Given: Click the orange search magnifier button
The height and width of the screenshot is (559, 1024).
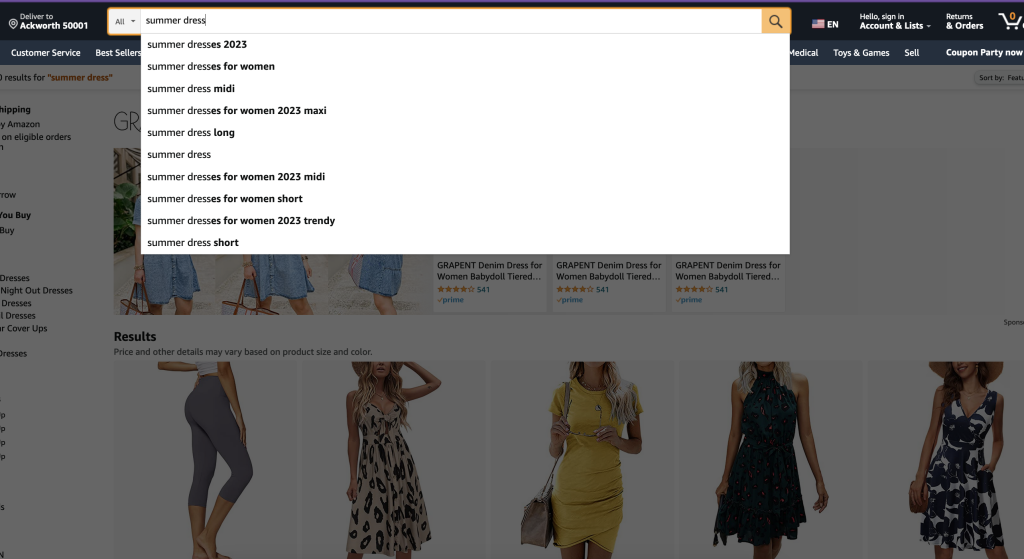Looking at the screenshot, I should (x=775, y=21).
